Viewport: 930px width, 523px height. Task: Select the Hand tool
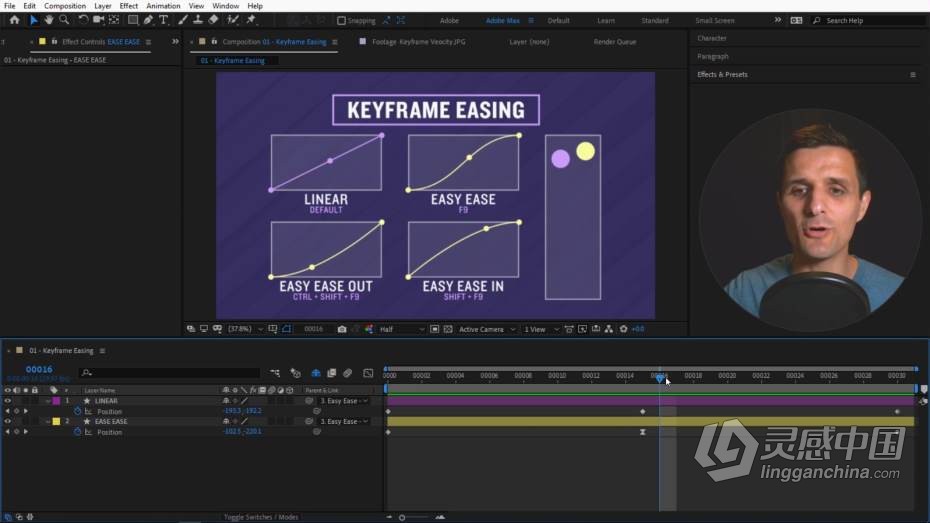tap(49, 20)
